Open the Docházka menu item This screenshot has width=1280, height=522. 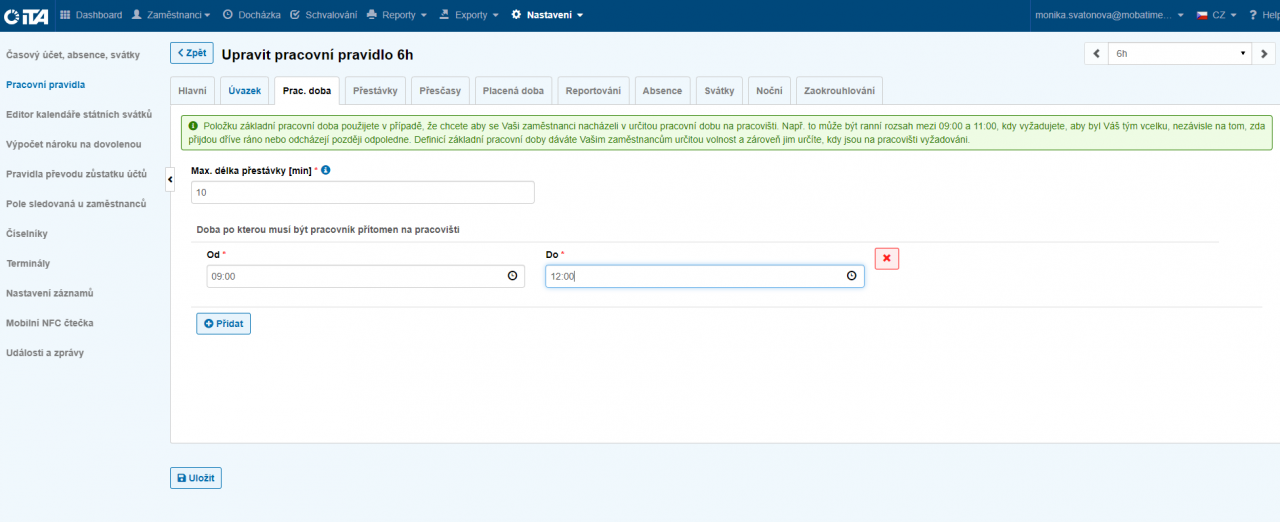click(x=251, y=15)
